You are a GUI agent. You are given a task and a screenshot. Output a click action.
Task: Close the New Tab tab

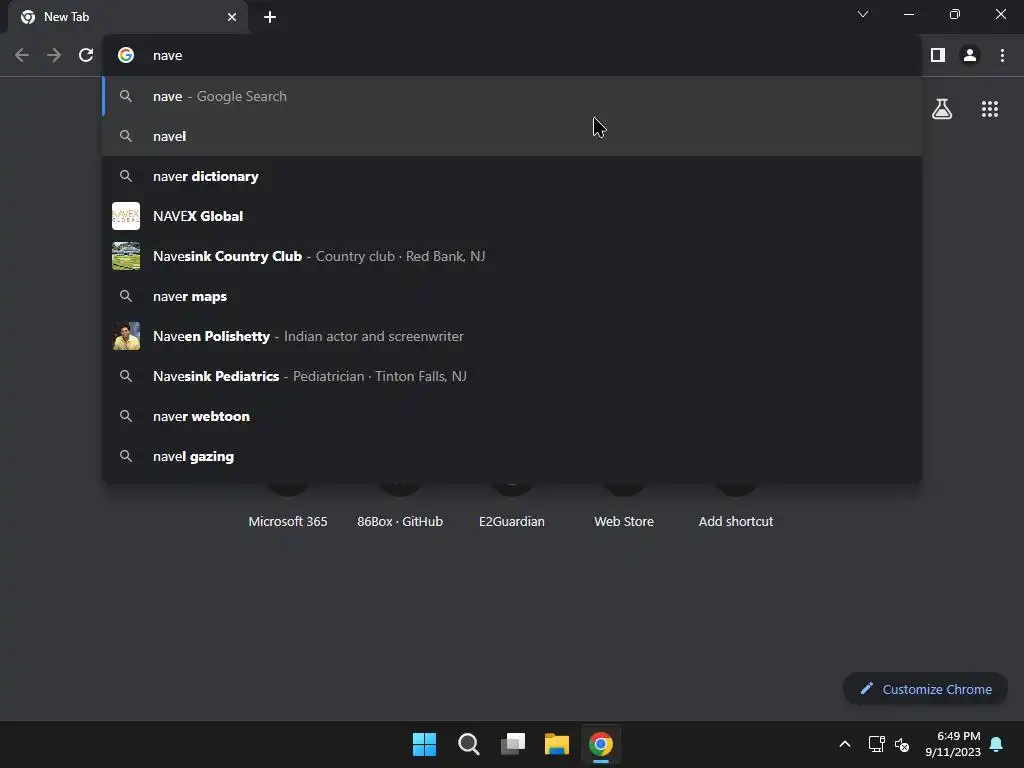coord(232,17)
